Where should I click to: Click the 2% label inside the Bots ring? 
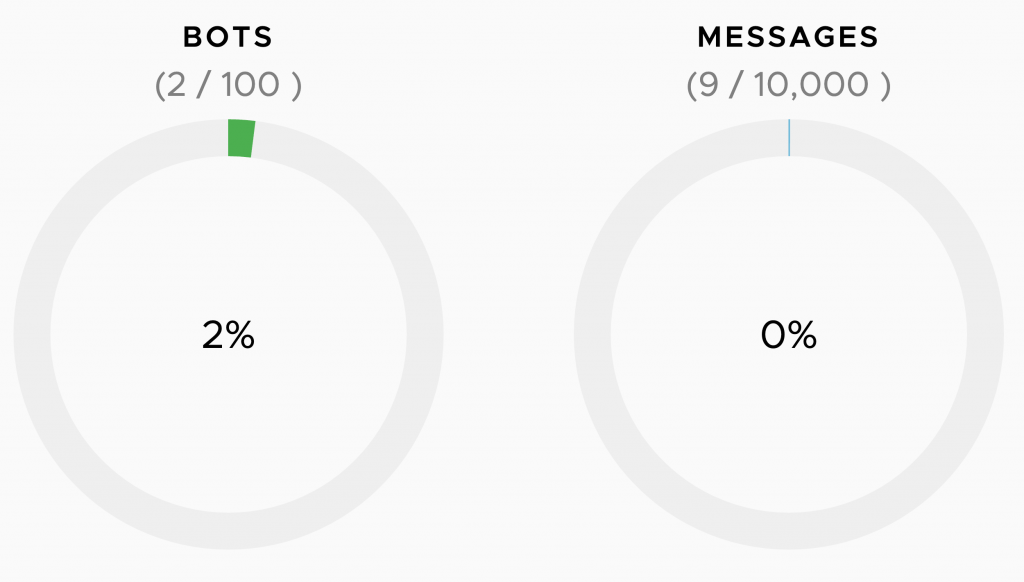(x=228, y=336)
